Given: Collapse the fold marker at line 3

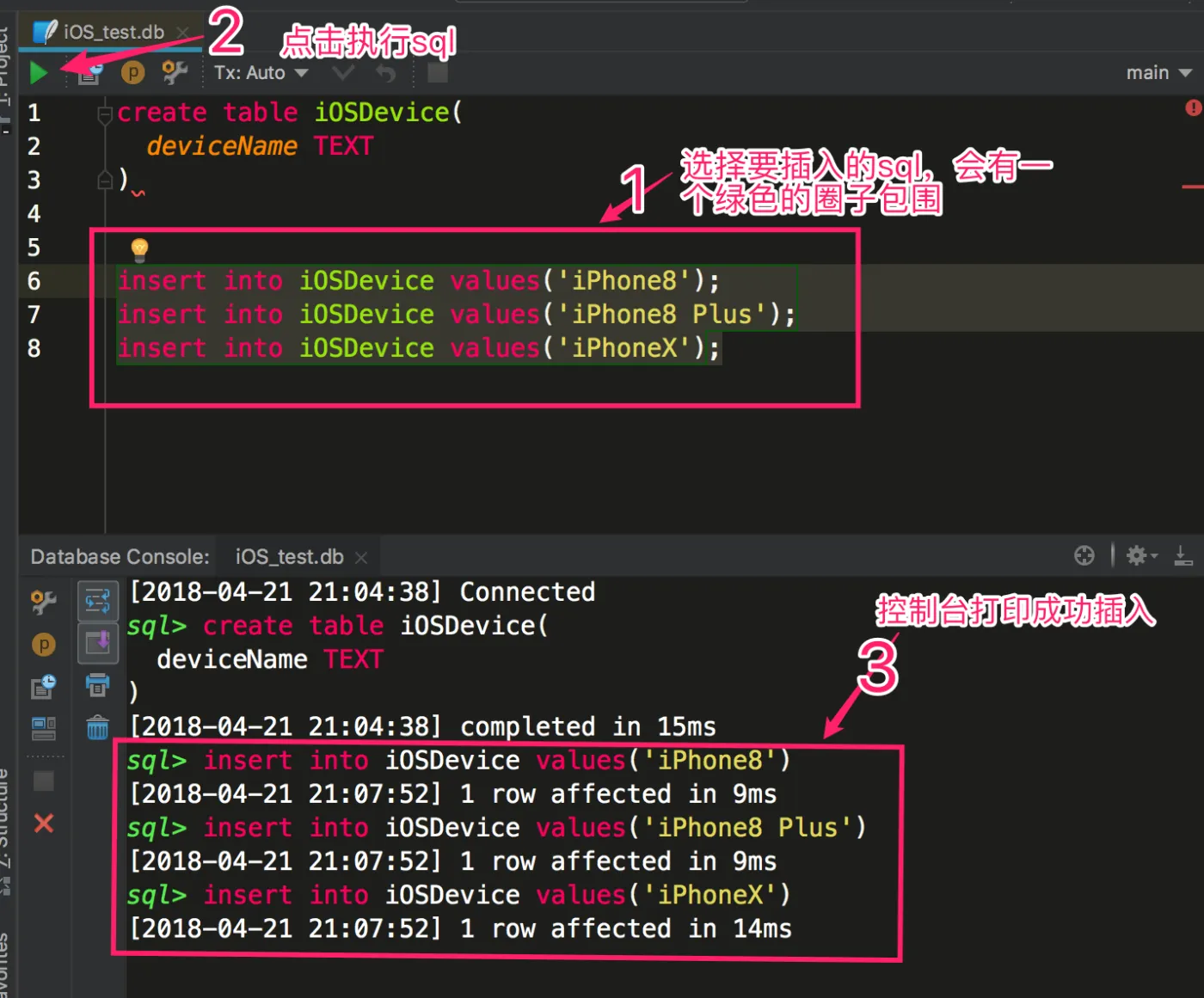Looking at the screenshot, I should tap(105, 180).
